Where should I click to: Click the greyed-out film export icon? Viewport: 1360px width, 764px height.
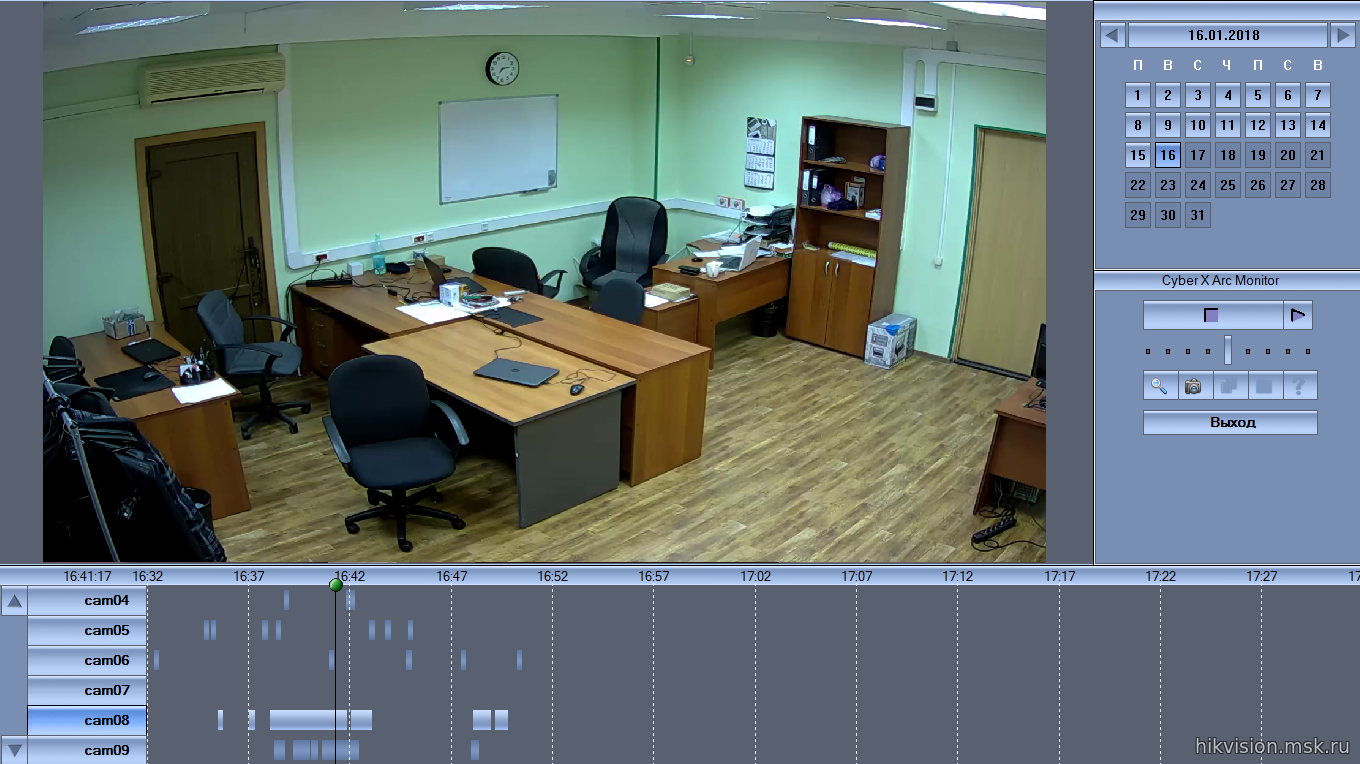[x=1230, y=386]
